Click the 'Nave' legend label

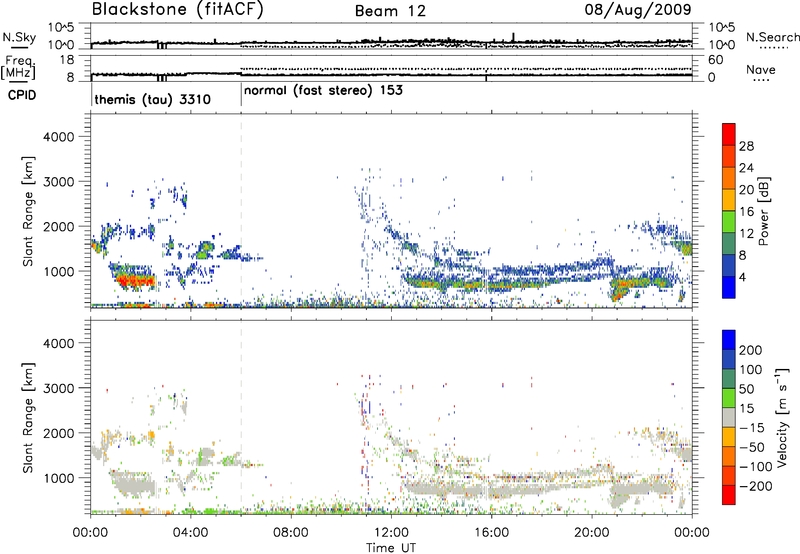761,70
